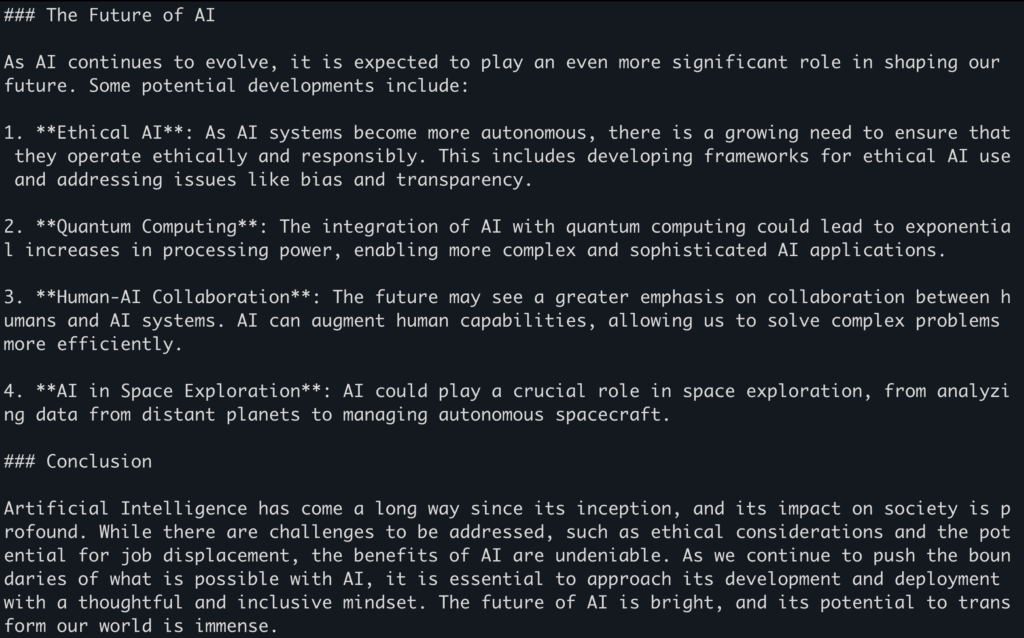Image resolution: width=1024 pixels, height=638 pixels.
Task: Click the word "immense" at the end
Action: [x=232, y=626]
